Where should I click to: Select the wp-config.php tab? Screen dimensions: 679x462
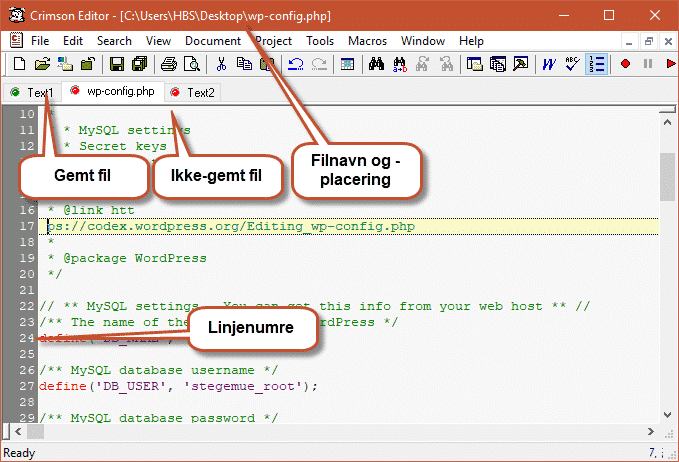tap(113, 91)
